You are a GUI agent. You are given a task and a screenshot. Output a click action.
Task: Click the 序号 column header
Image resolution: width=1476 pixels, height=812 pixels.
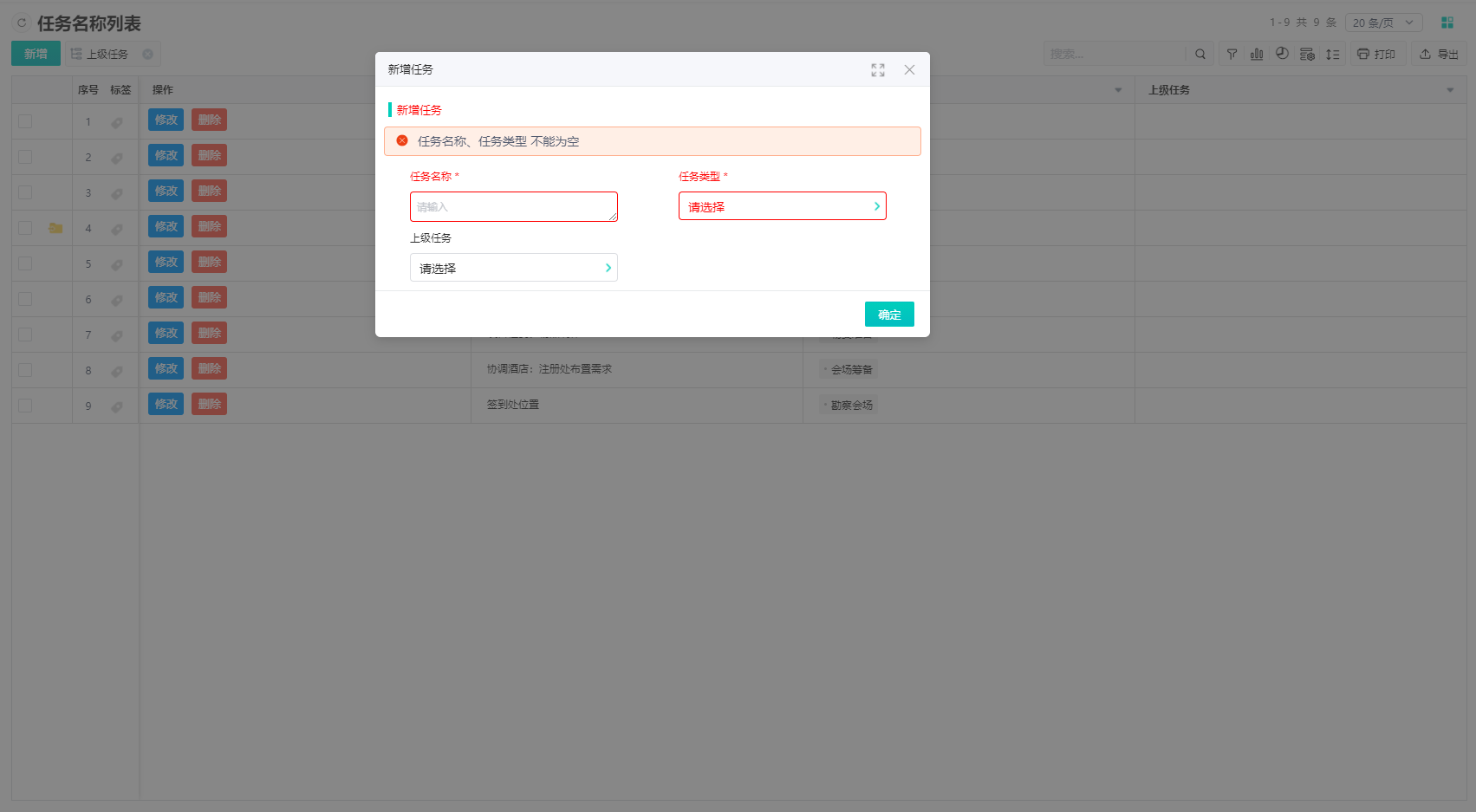pyautogui.click(x=88, y=90)
